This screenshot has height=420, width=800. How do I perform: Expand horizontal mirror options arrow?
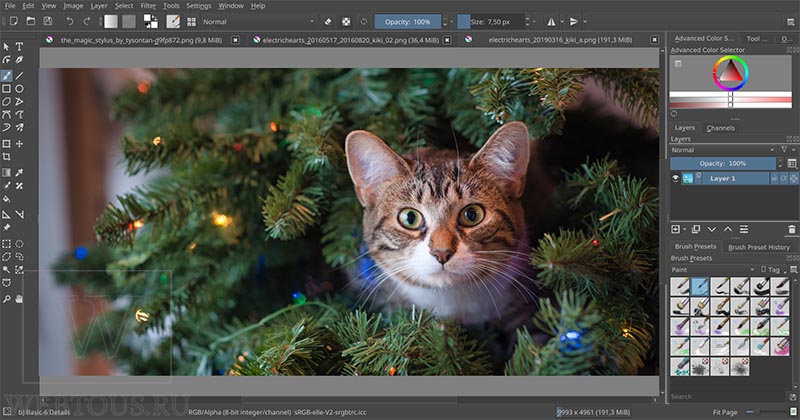(562, 22)
